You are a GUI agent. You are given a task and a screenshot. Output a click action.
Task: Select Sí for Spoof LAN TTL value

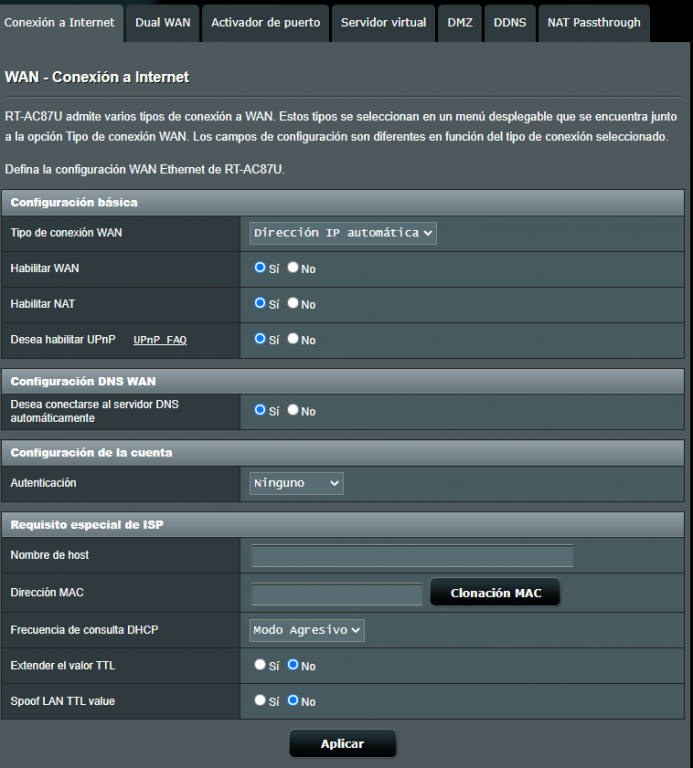tap(260, 700)
